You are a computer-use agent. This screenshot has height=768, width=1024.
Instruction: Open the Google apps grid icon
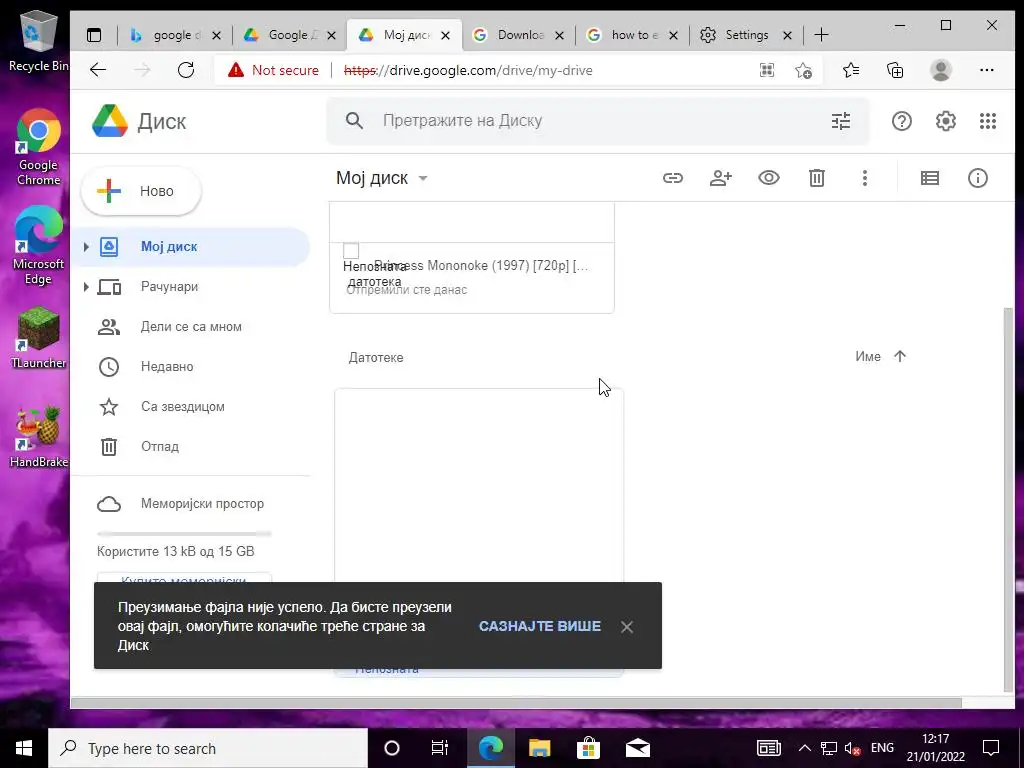coord(987,121)
